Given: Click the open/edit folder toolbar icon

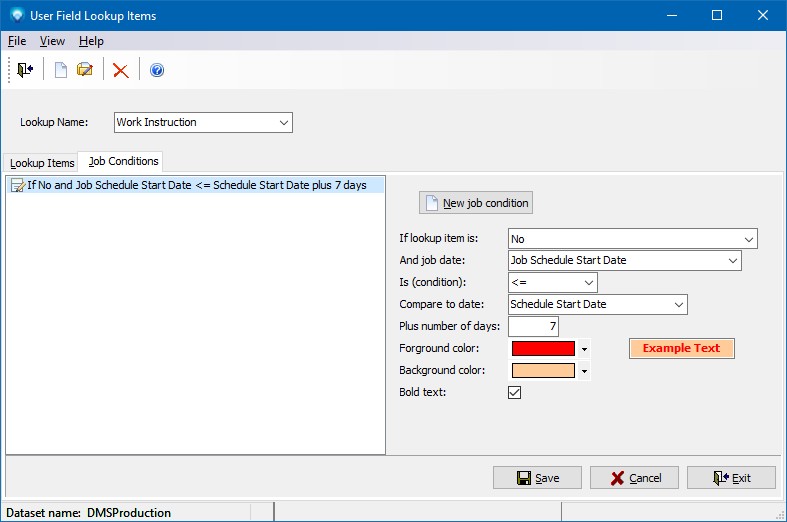Looking at the screenshot, I should [x=85, y=70].
